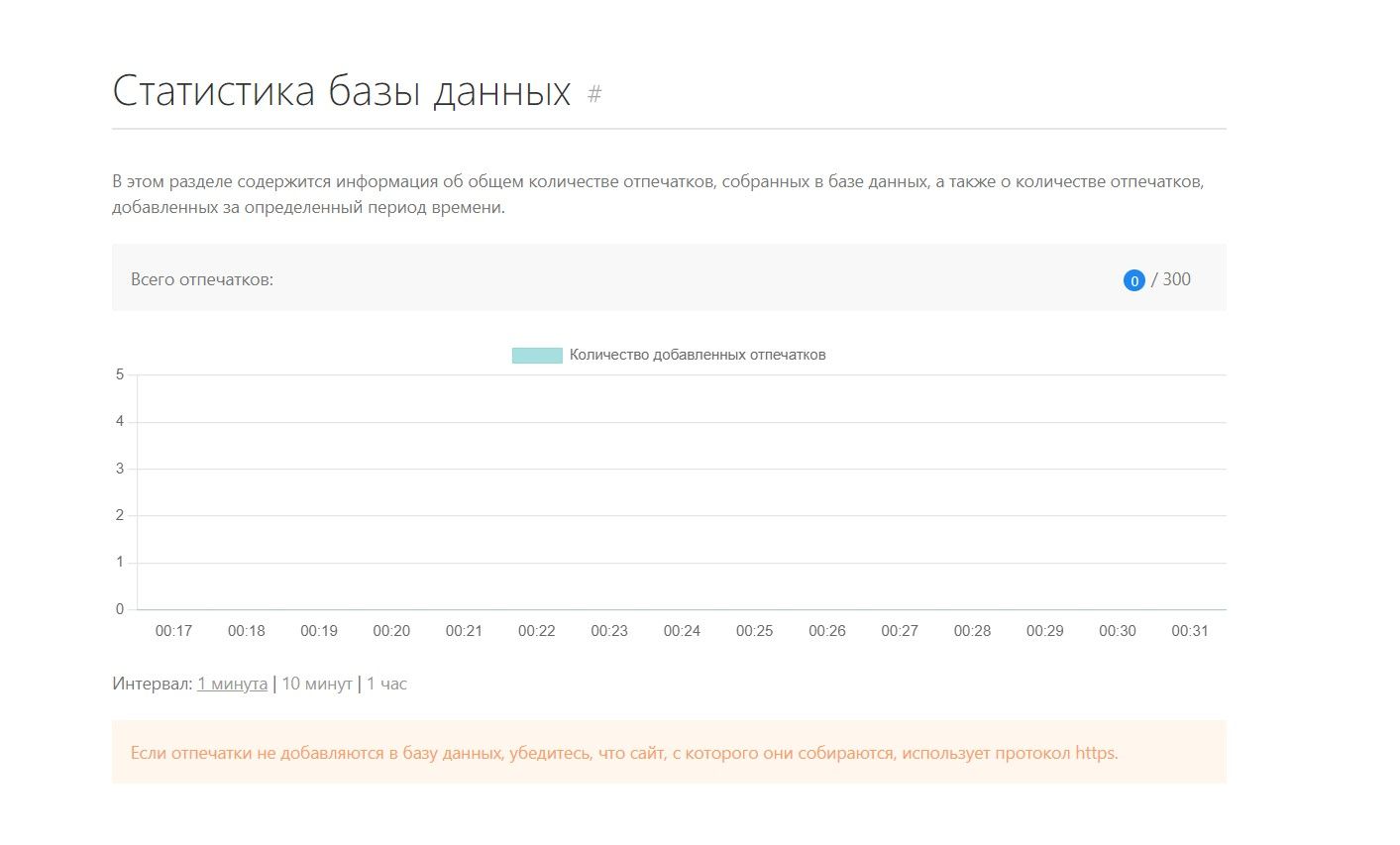Click the 00:31 time axis label
Viewport: 1400px width, 845px height.
tap(1189, 630)
